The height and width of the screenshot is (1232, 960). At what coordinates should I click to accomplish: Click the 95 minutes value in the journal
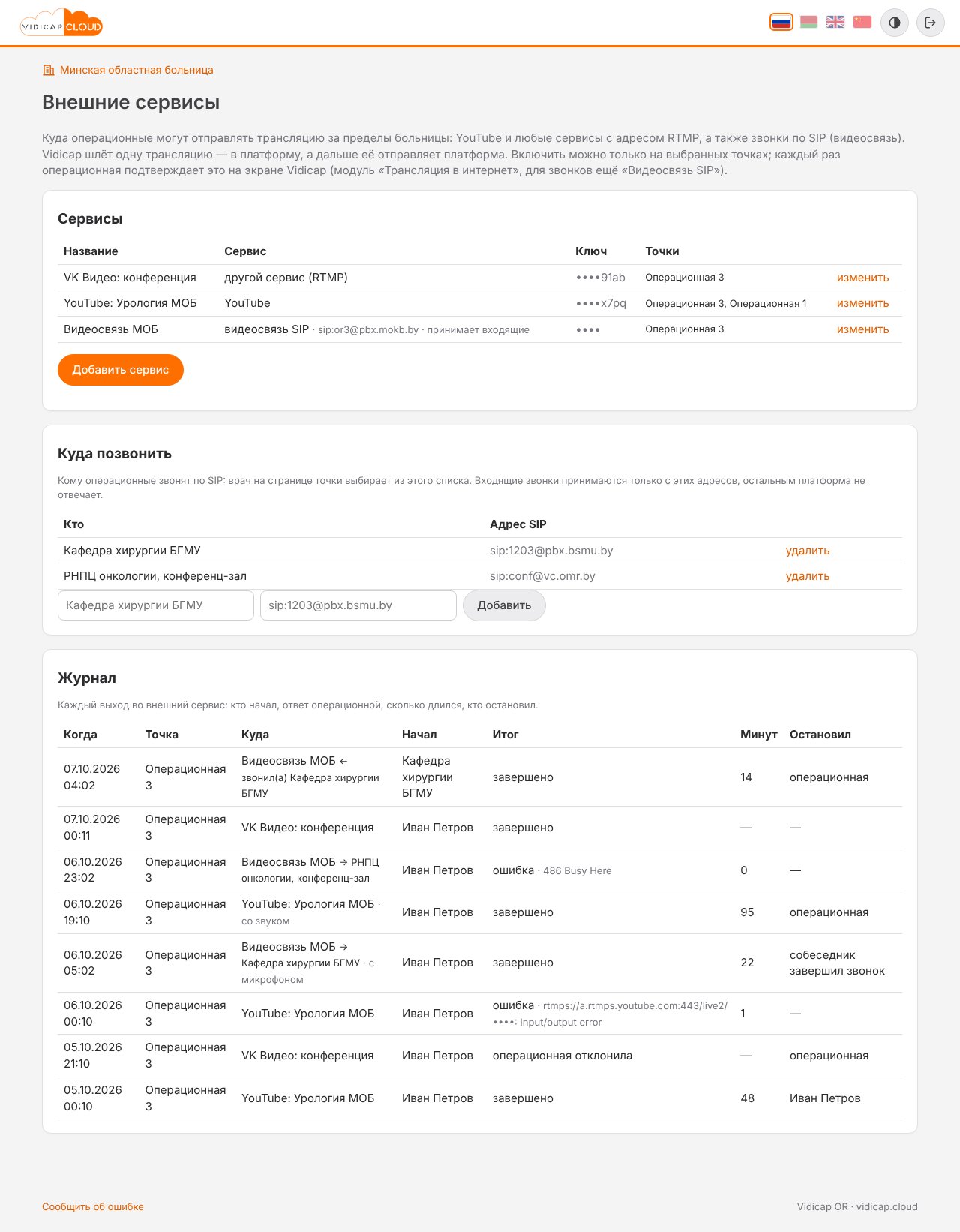747,912
